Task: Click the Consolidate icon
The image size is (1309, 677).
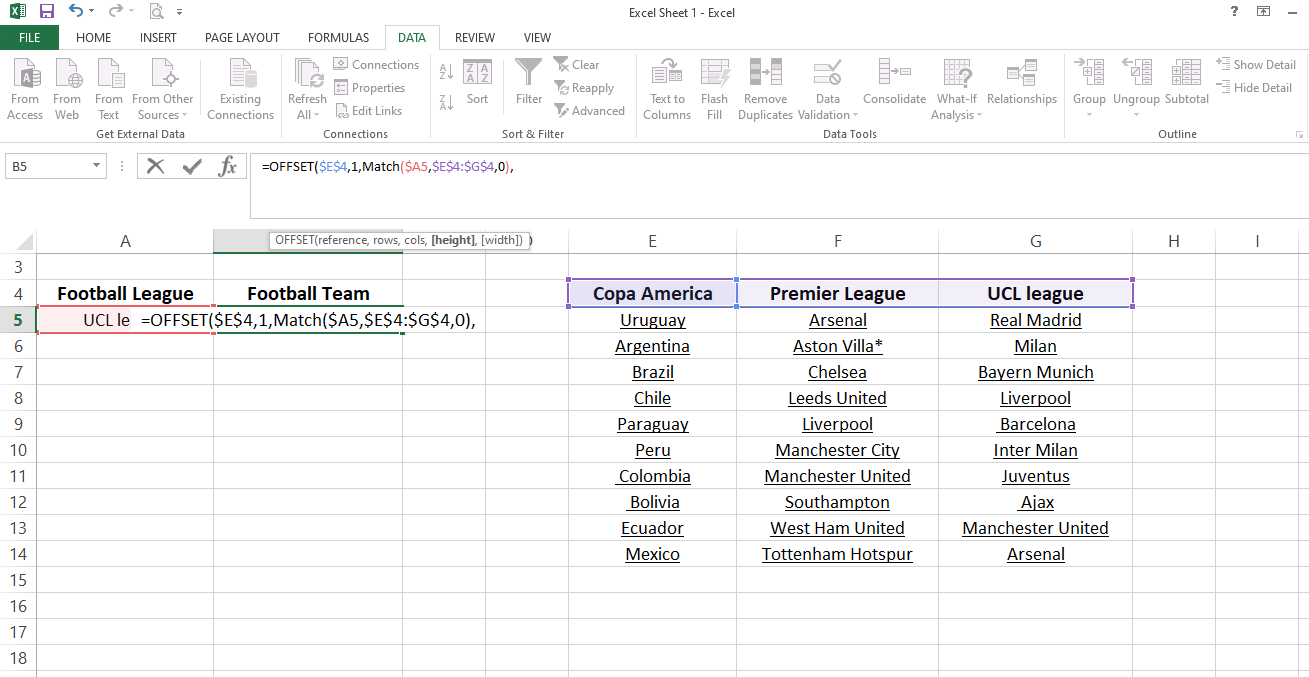Action: (894, 74)
